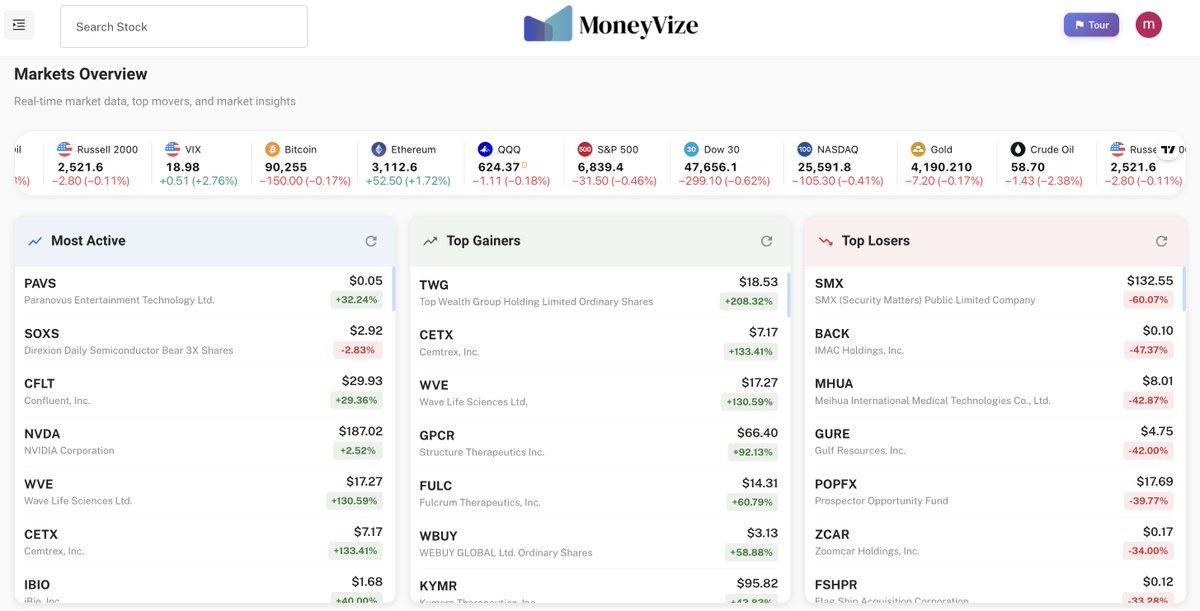Viewport: 1200px width, 611px height.
Task: Click the Top Gainers rising arrow icon
Action: [431, 241]
